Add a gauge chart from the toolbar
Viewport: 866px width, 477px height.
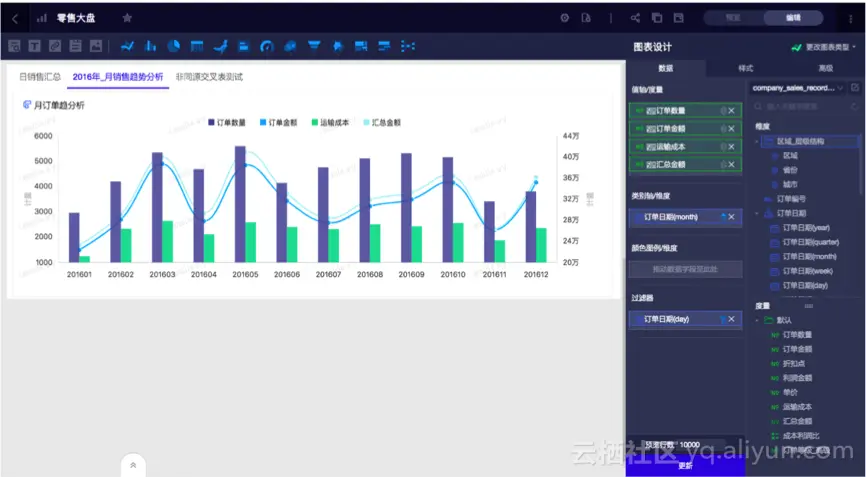coord(267,46)
